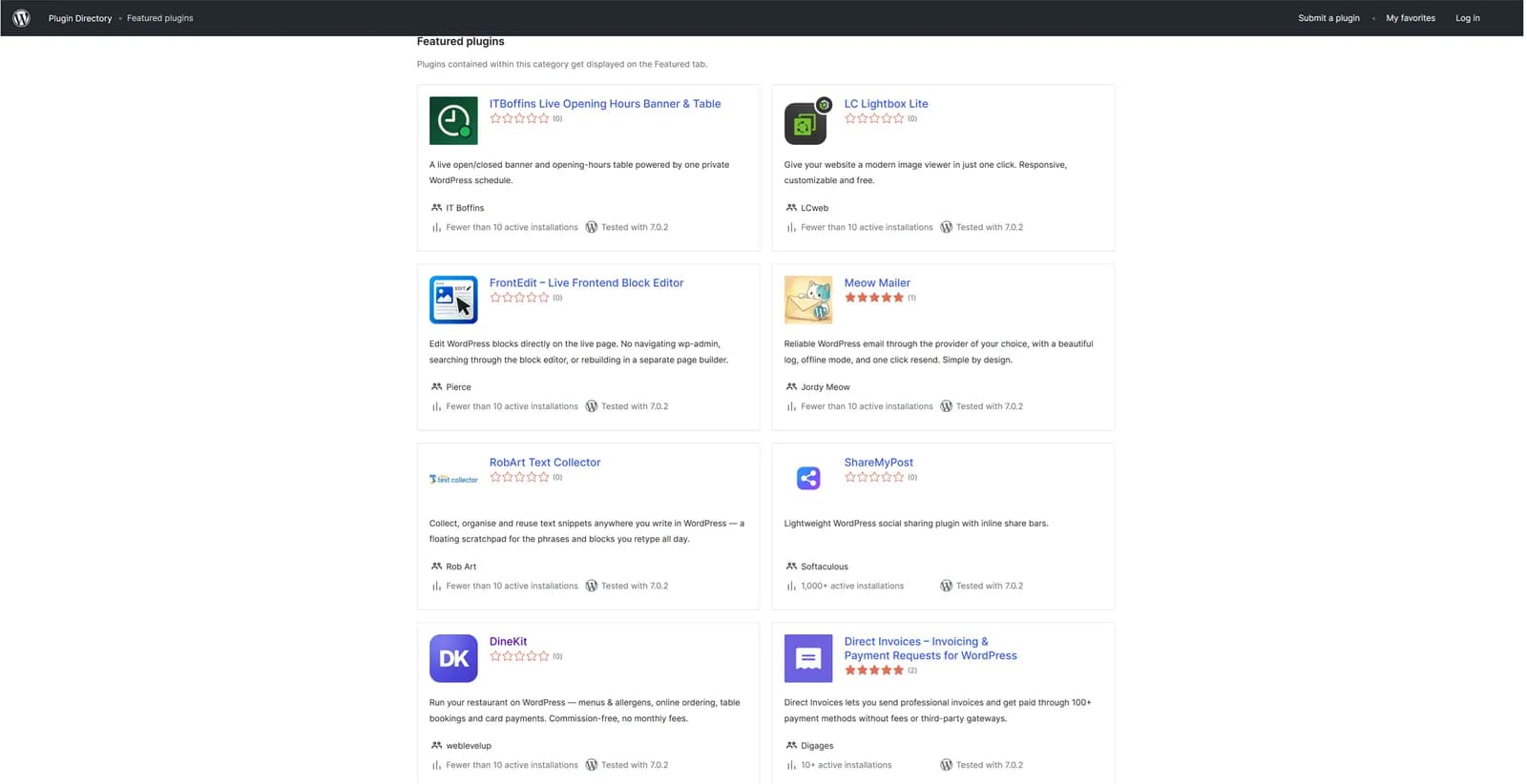Open the ITBoffins Live Opening Hours plugin icon

point(453,120)
